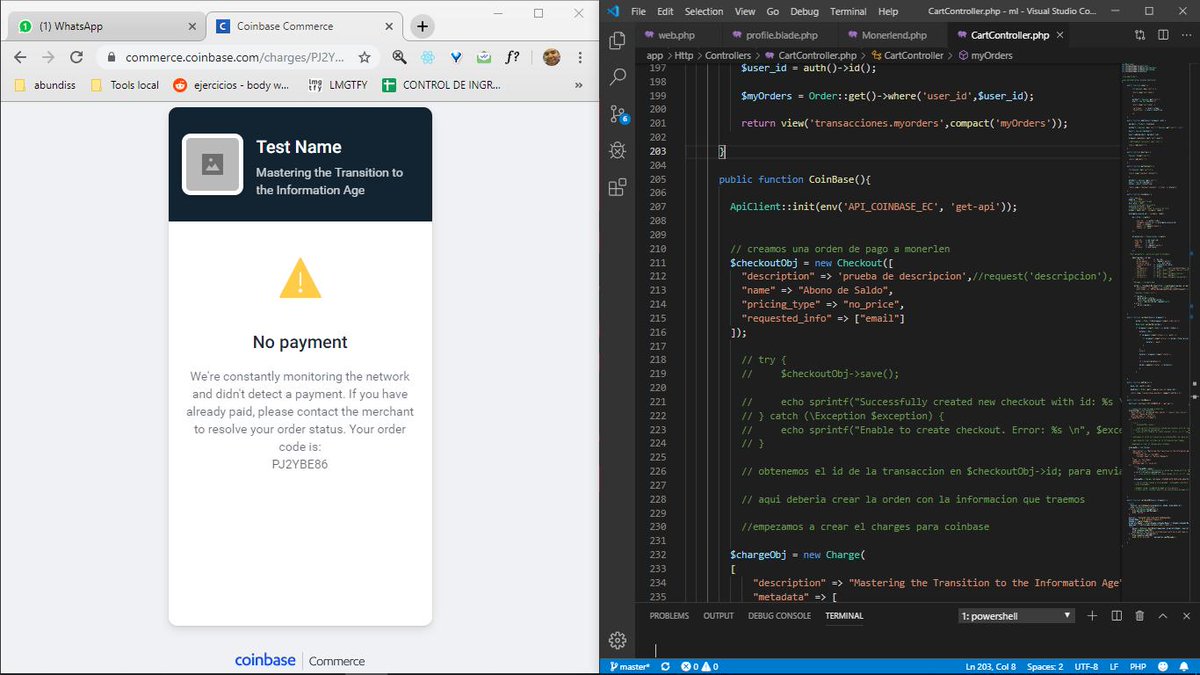Viewport: 1200px width, 675px height.
Task: Open the editor More Actions menu
Action: (x=1185, y=35)
